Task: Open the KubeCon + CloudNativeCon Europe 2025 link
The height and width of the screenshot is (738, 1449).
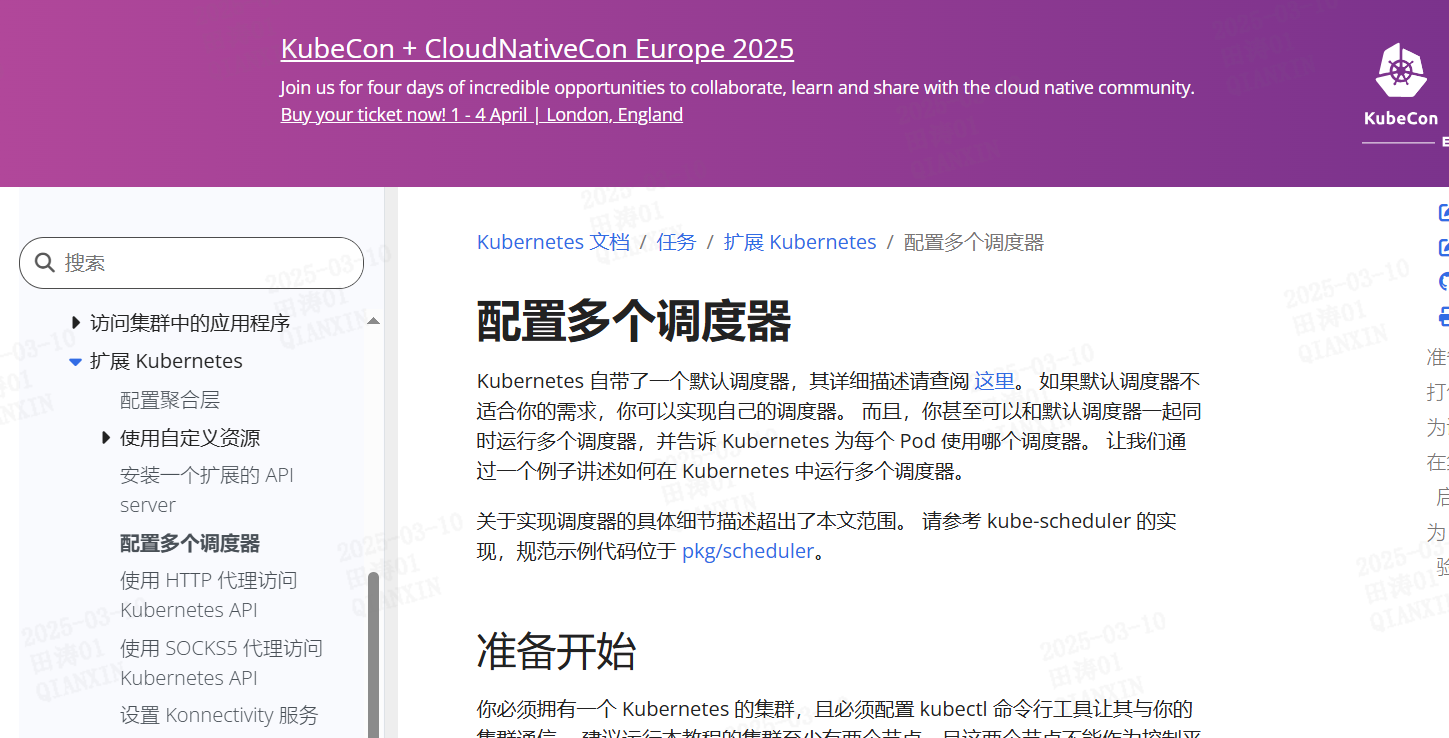Action: [537, 48]
